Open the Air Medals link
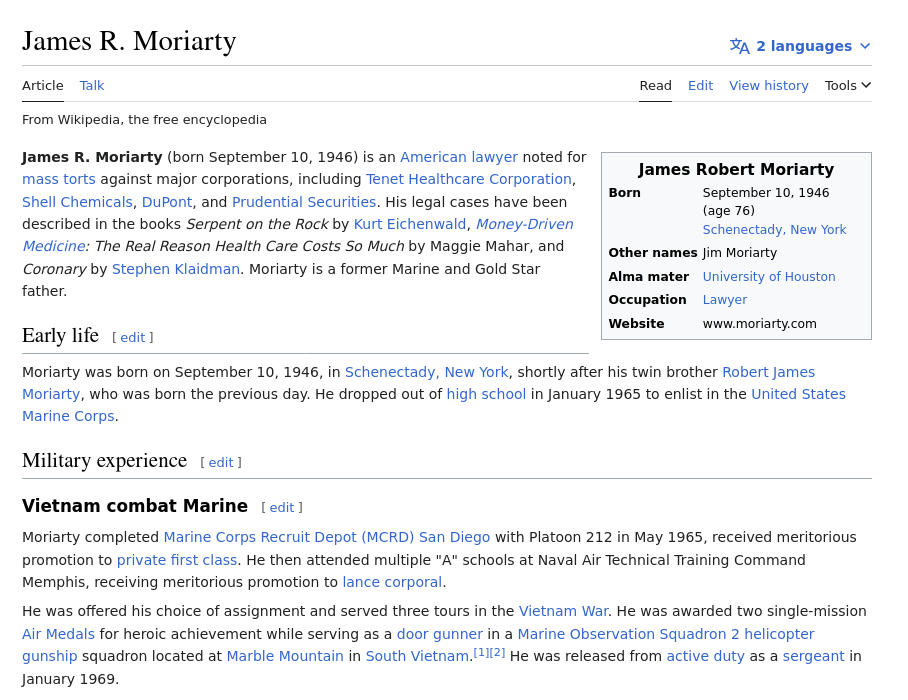908x700 pixels. (58, 634)
